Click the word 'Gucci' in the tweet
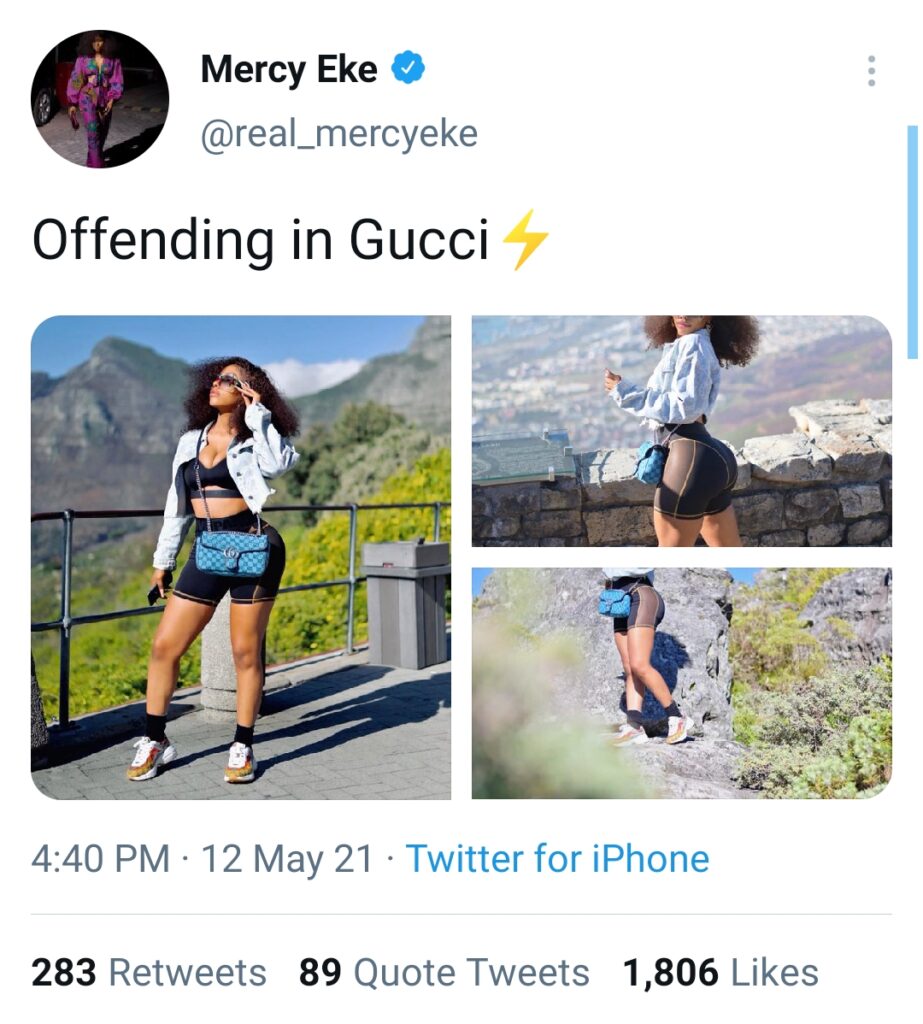The height and width of the screenshot is (1024, 923). [x=419, y=242]
